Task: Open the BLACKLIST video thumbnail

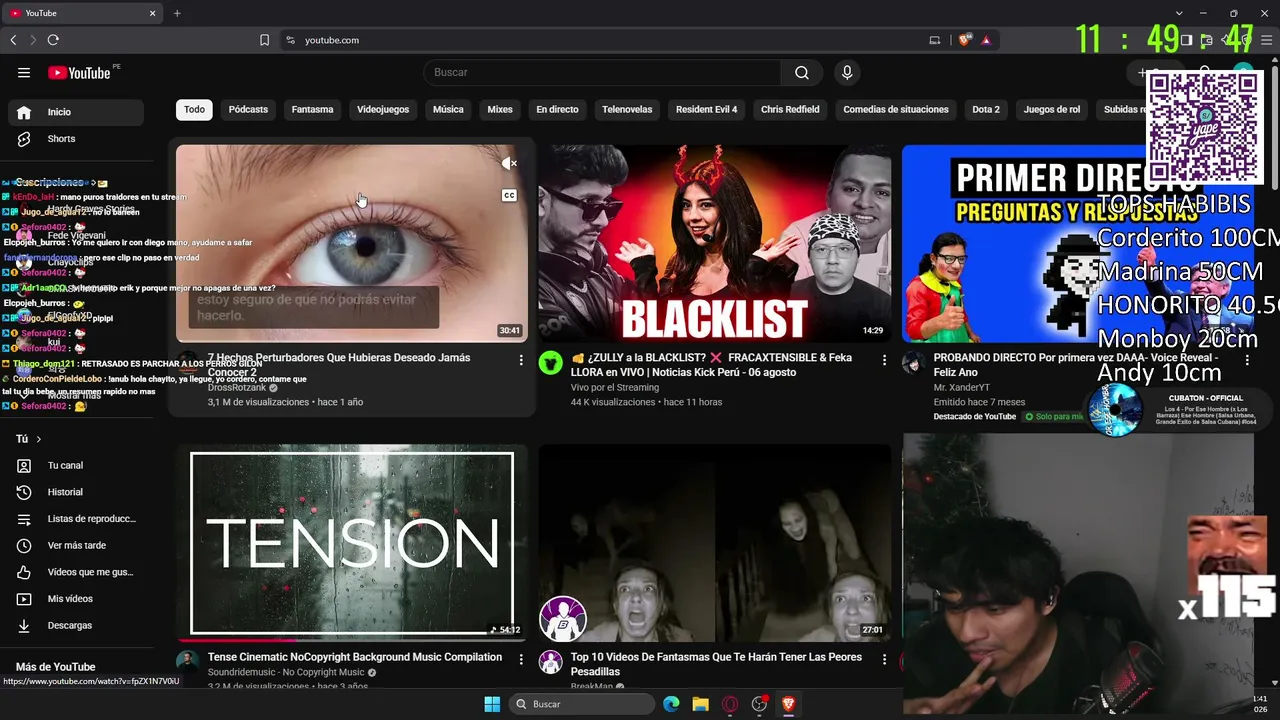Action: [714, 243]
